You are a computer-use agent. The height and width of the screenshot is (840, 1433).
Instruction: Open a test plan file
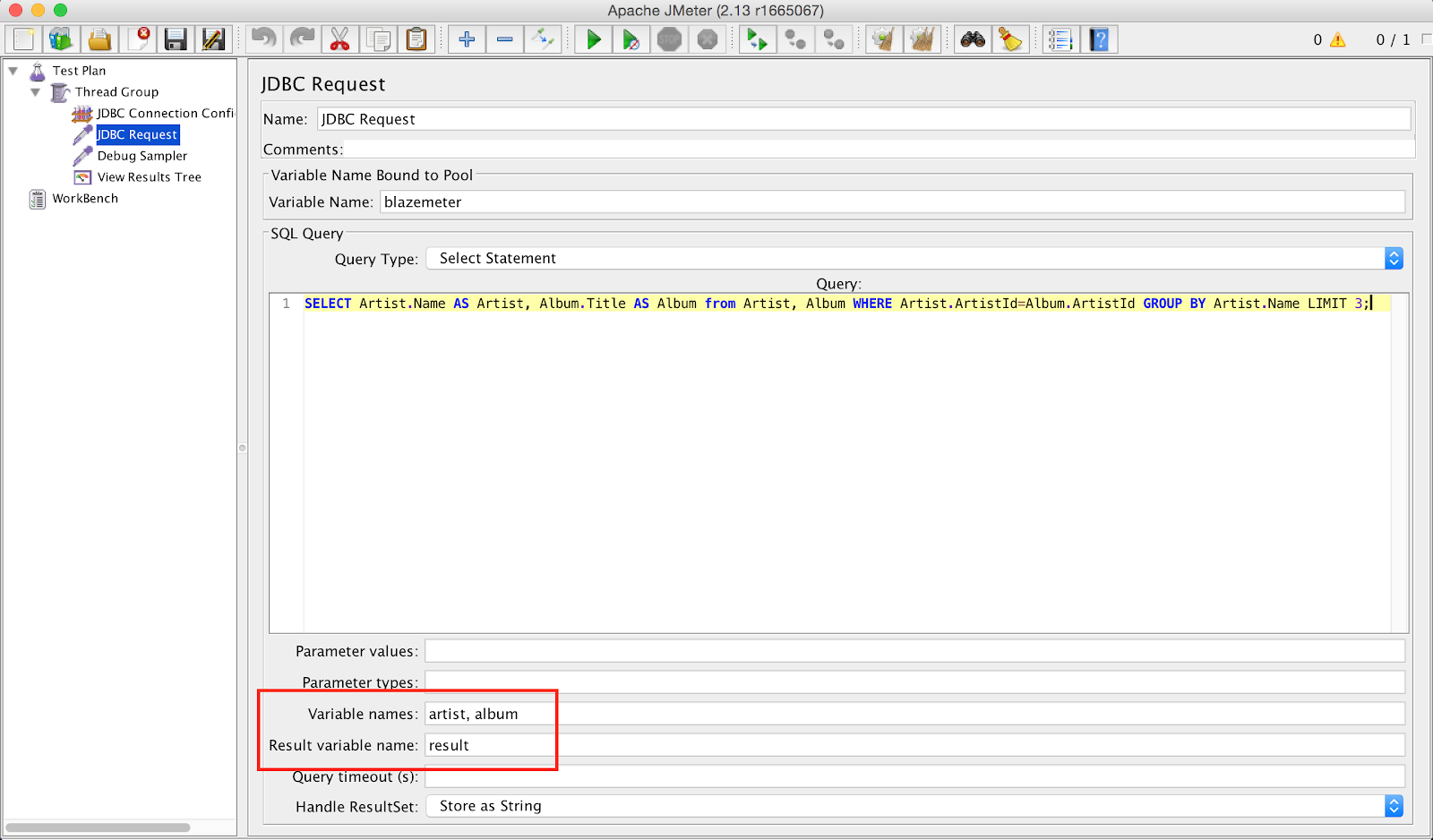click(x=99, y=39)
